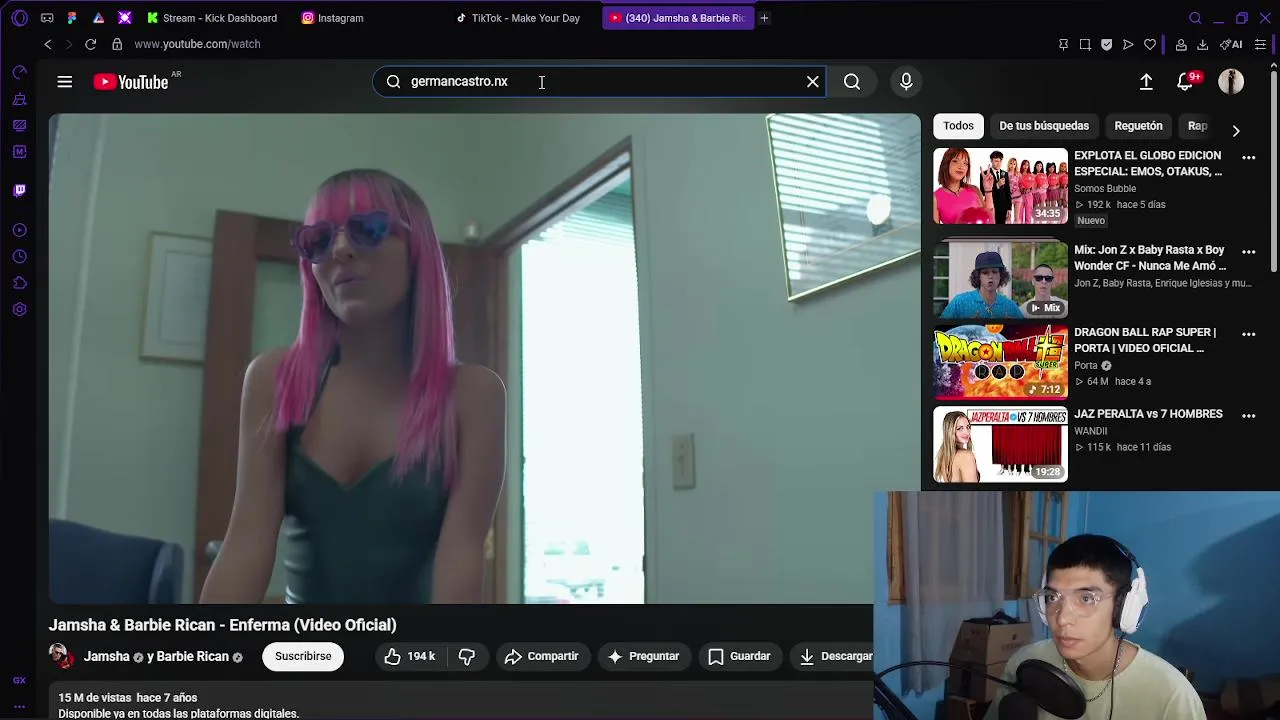This screenshot has width=1280, height=720.
Task: Add page to bookmarks with heart icon
Action: click(x=1150, y=44)
